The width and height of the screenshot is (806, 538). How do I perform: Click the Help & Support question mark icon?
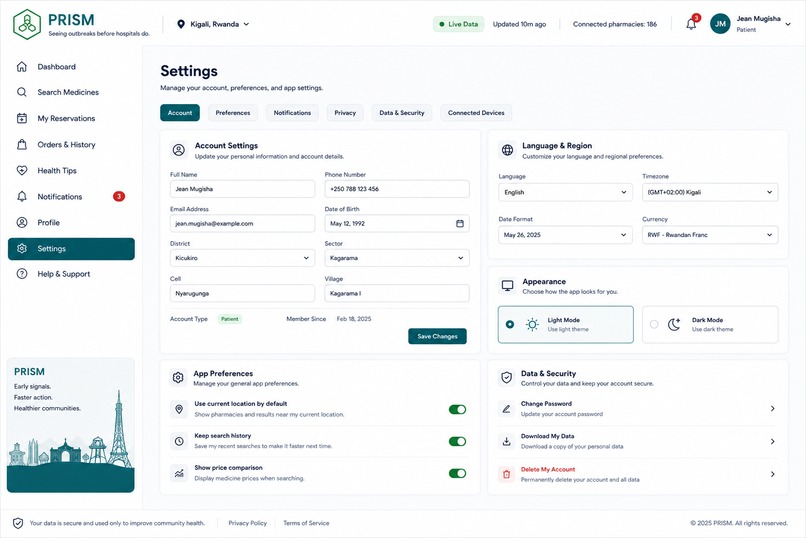[22, 274]
